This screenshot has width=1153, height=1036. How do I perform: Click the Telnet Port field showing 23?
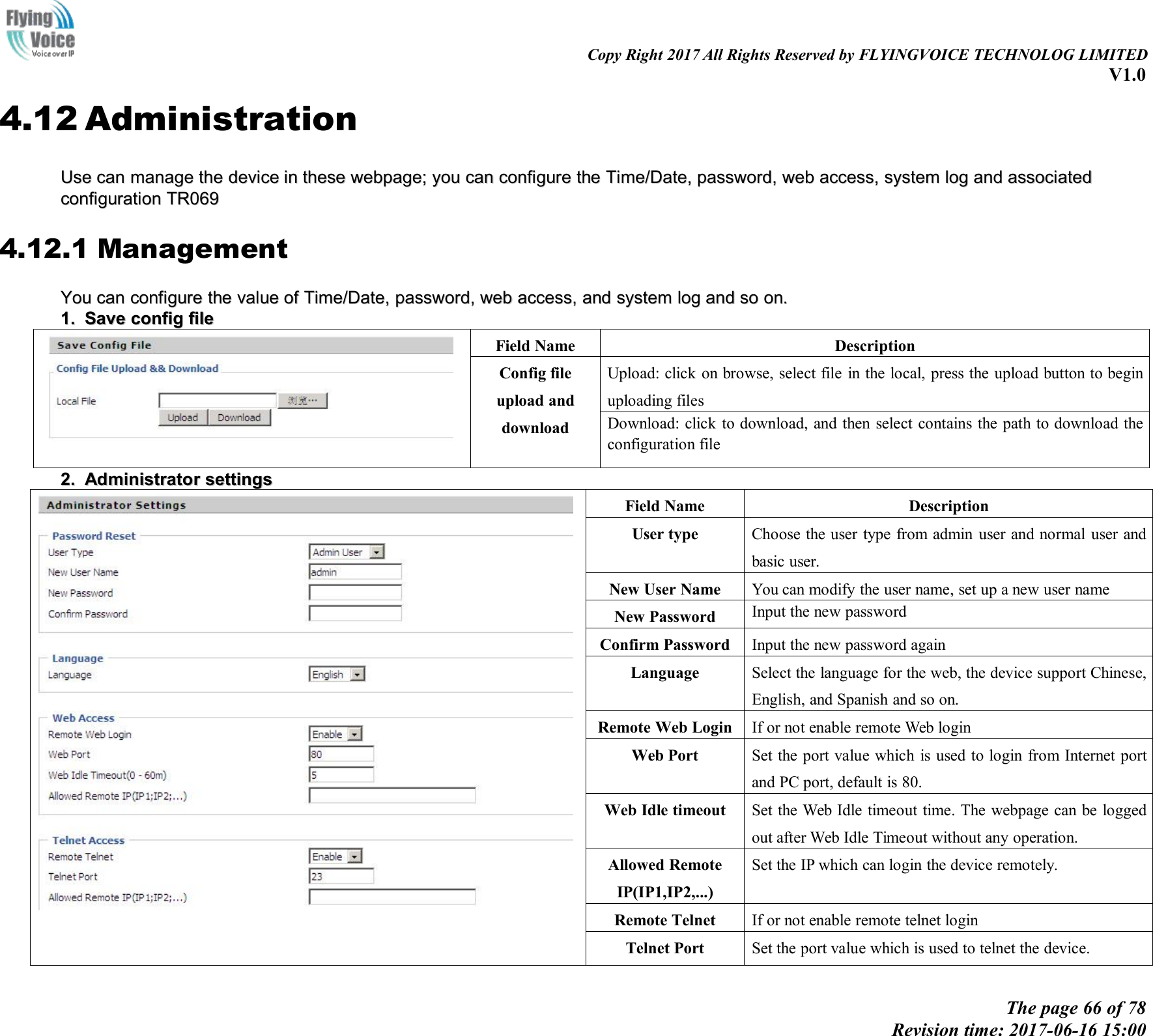tap(341, 877)
